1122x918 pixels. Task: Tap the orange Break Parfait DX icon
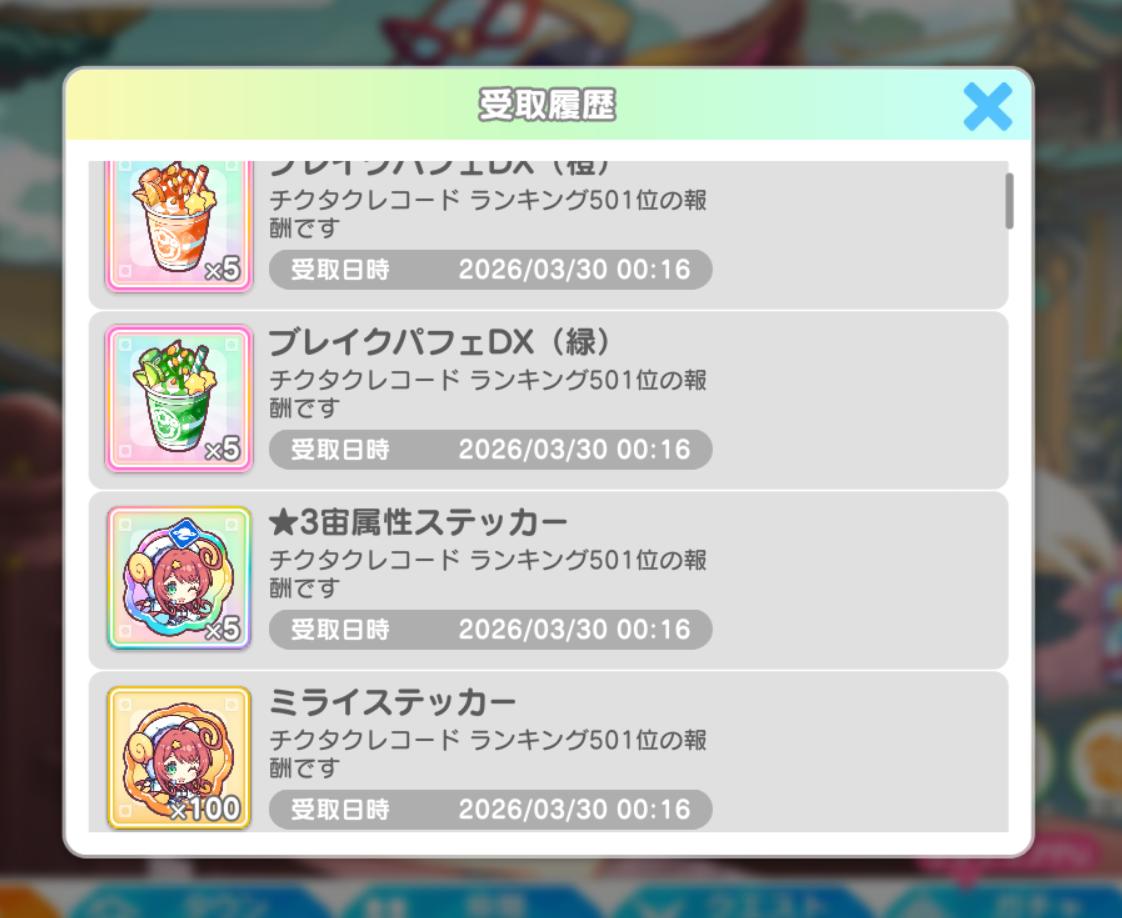point(179,225)
